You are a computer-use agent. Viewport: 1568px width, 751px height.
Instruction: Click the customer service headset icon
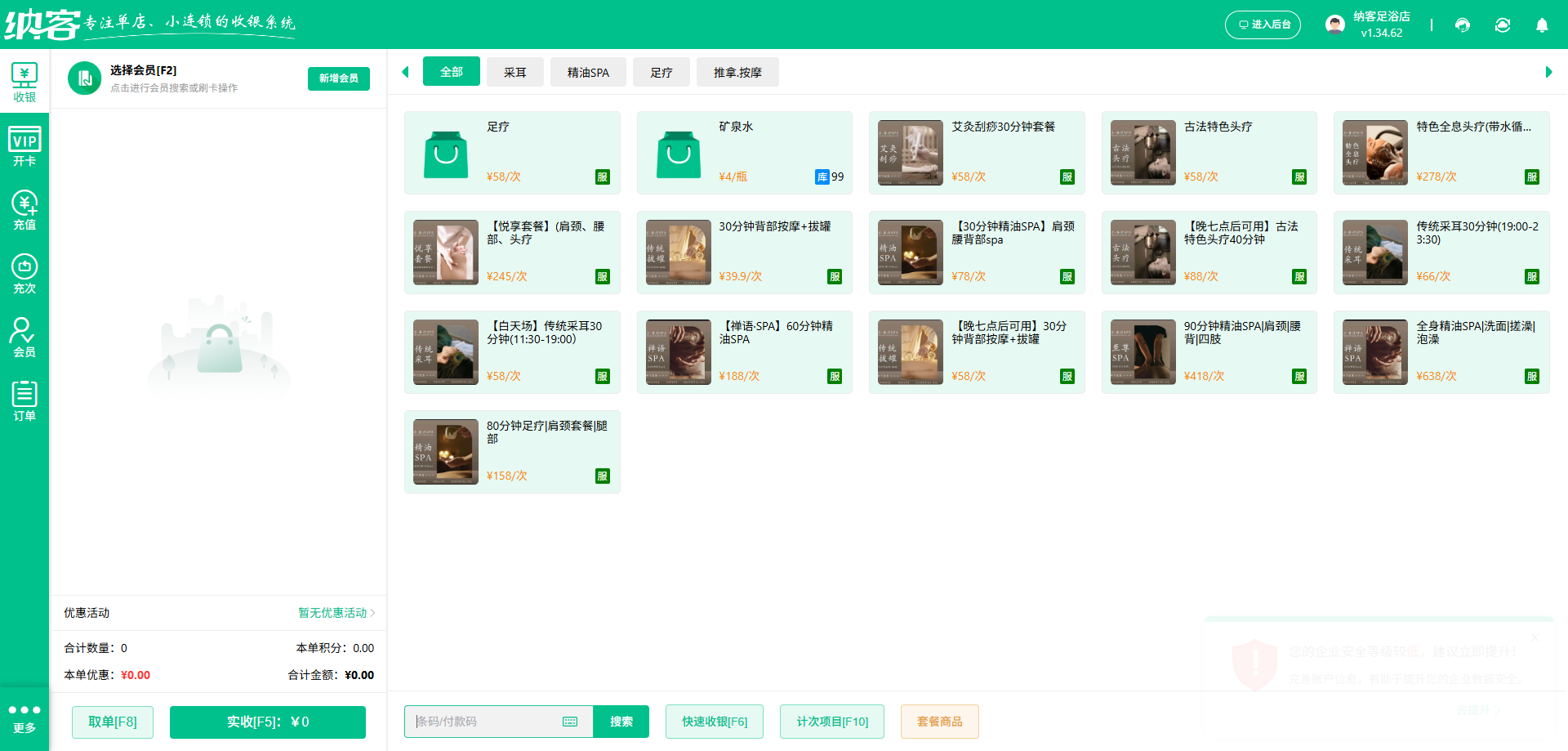[x=1463, y=25]
